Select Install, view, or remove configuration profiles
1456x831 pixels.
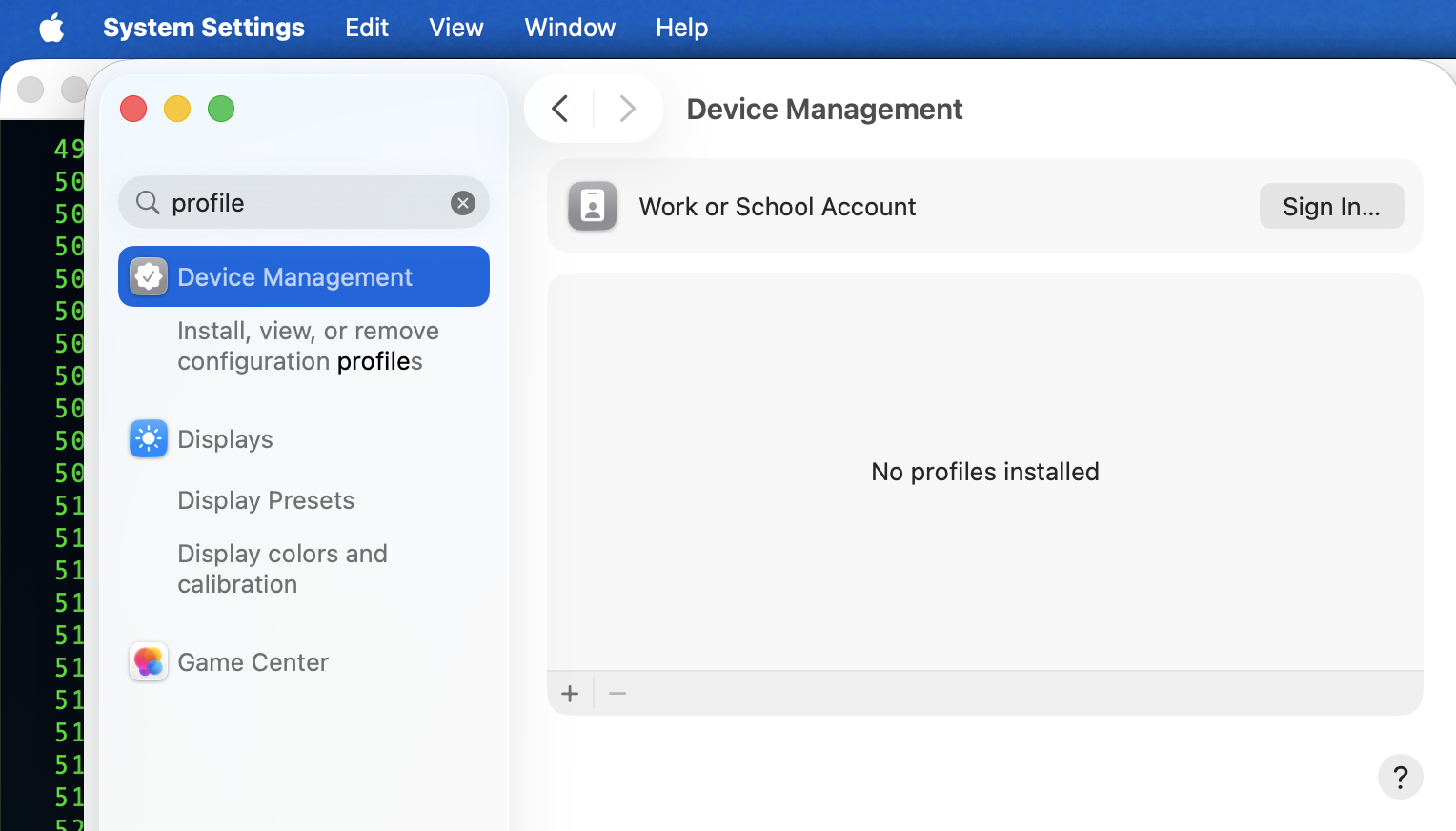(308, 346)
